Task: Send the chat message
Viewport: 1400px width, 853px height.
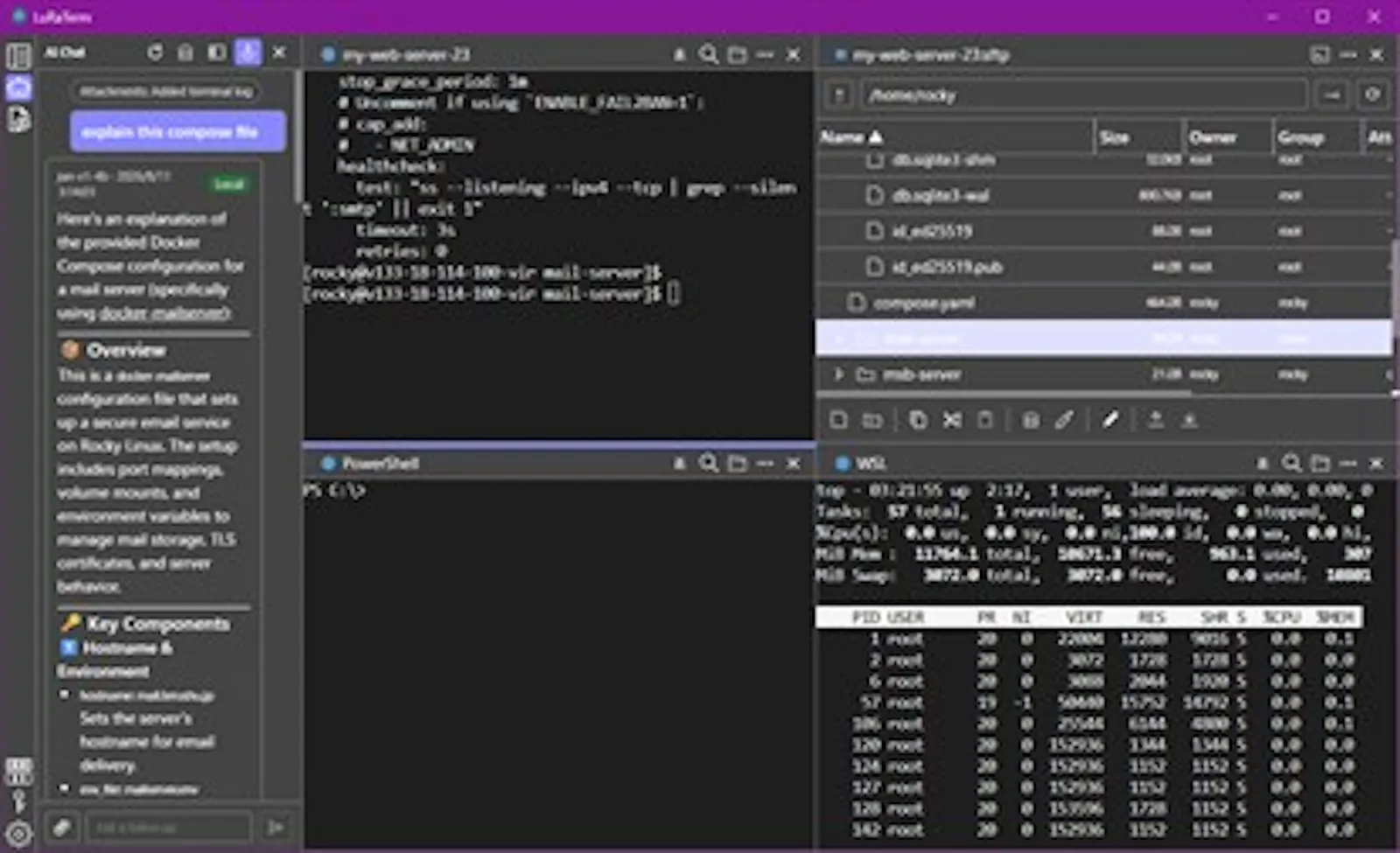Action: tap(276, 827)
